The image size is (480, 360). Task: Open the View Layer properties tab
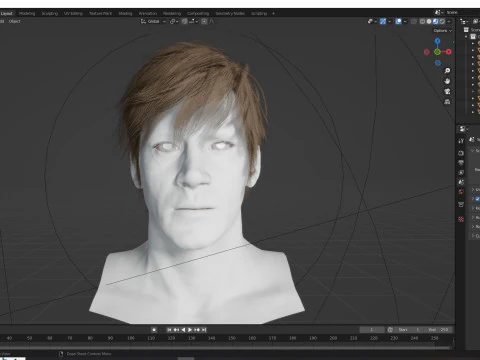point(461,172)
